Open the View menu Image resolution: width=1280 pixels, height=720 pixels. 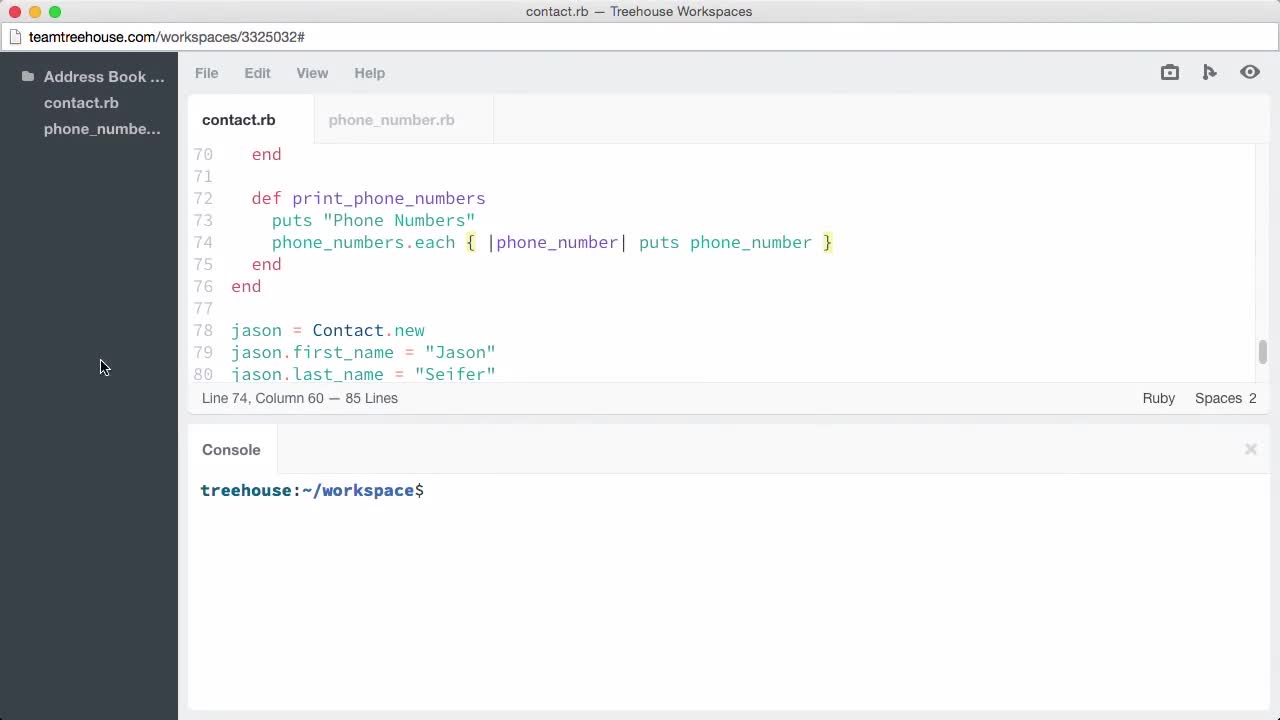point(312,73)
